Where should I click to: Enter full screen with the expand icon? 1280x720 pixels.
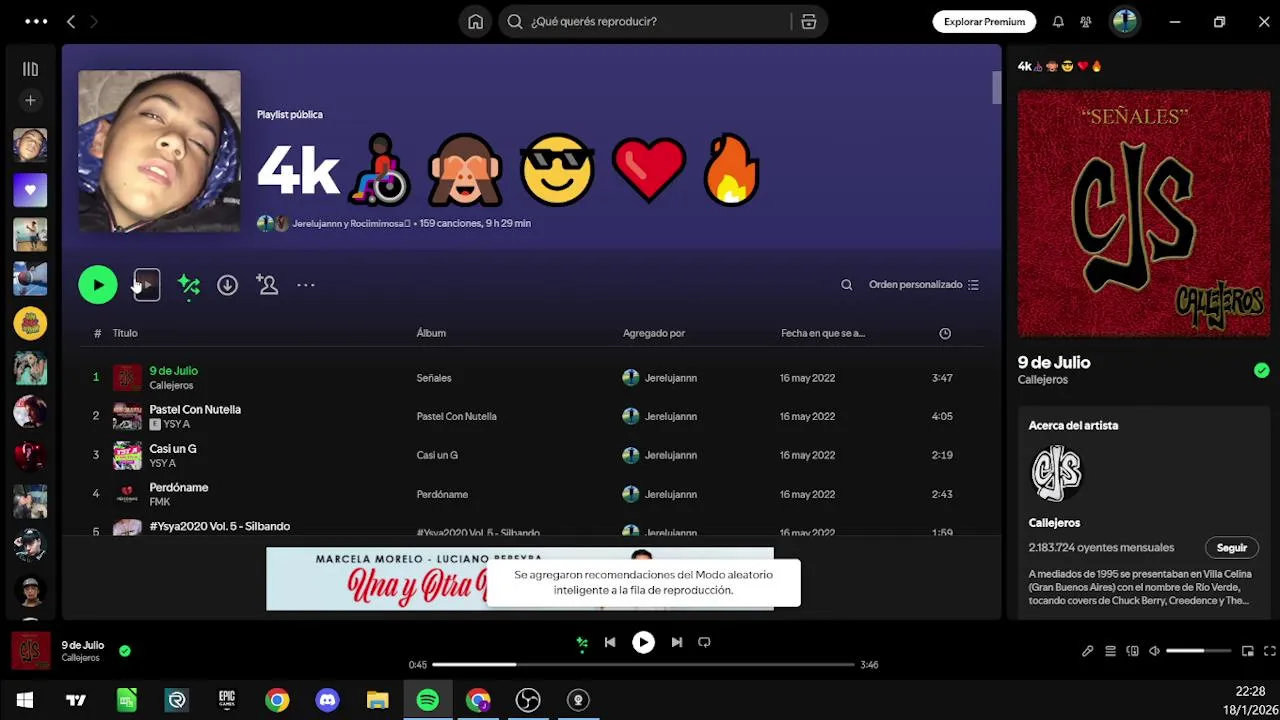1270,651
